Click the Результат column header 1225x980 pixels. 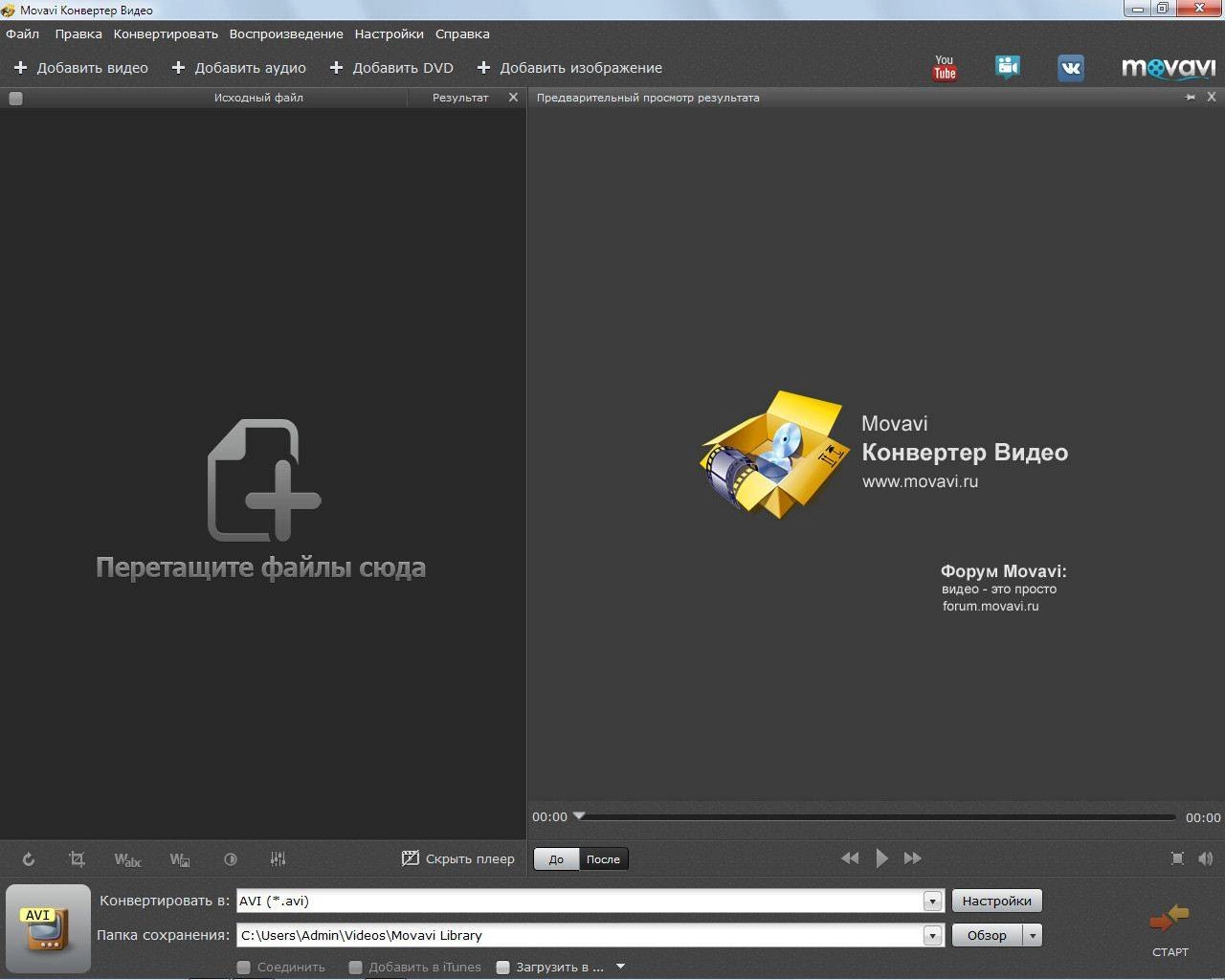(460, 98)
